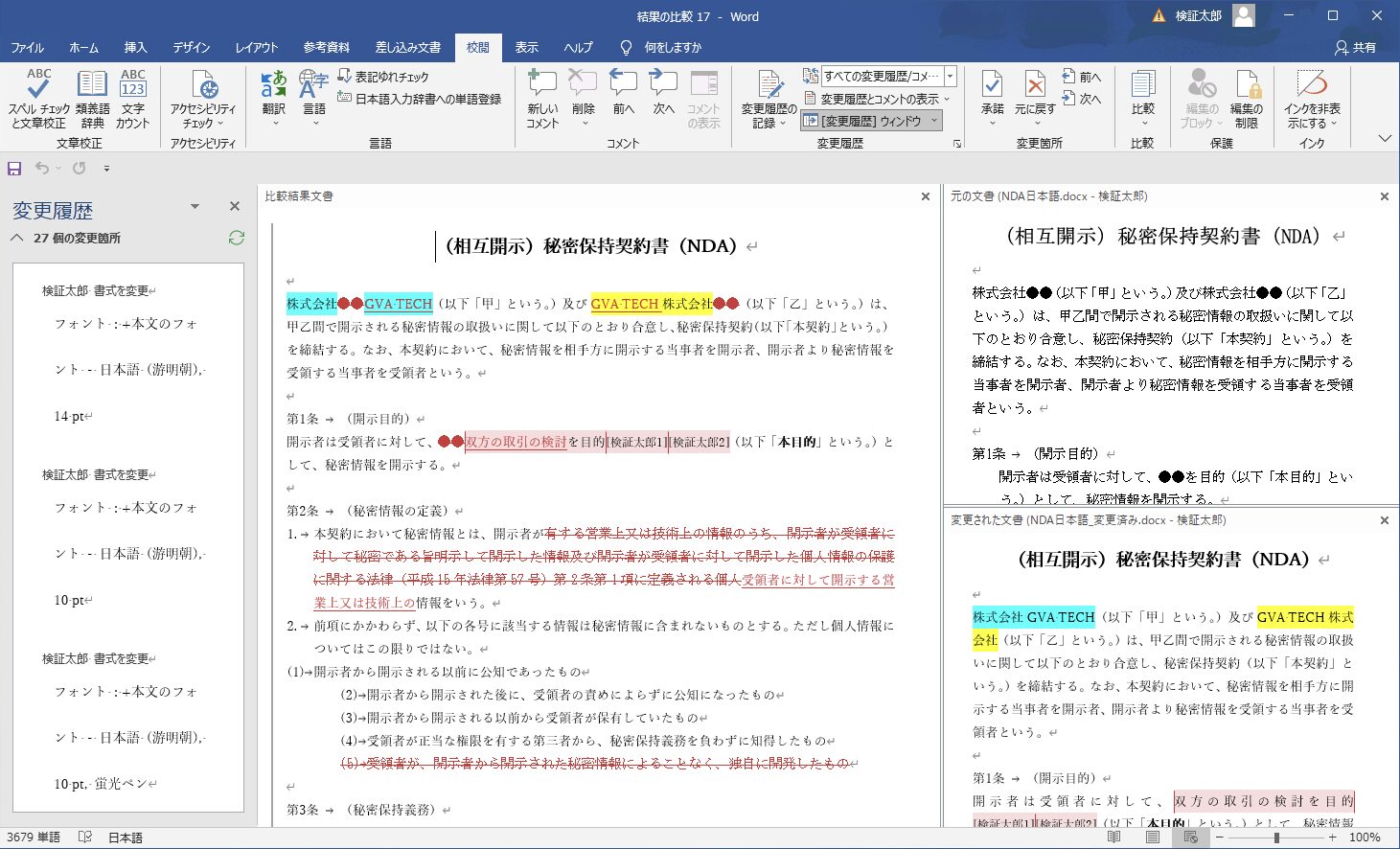
Task: Open the 差し込み文書 tab
Action: click(x=408, y=47)
